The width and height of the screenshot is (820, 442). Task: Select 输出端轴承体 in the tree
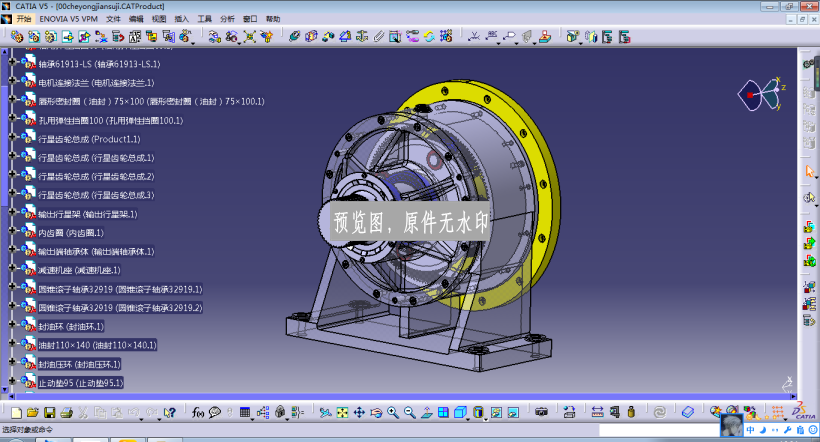point(96,252)
